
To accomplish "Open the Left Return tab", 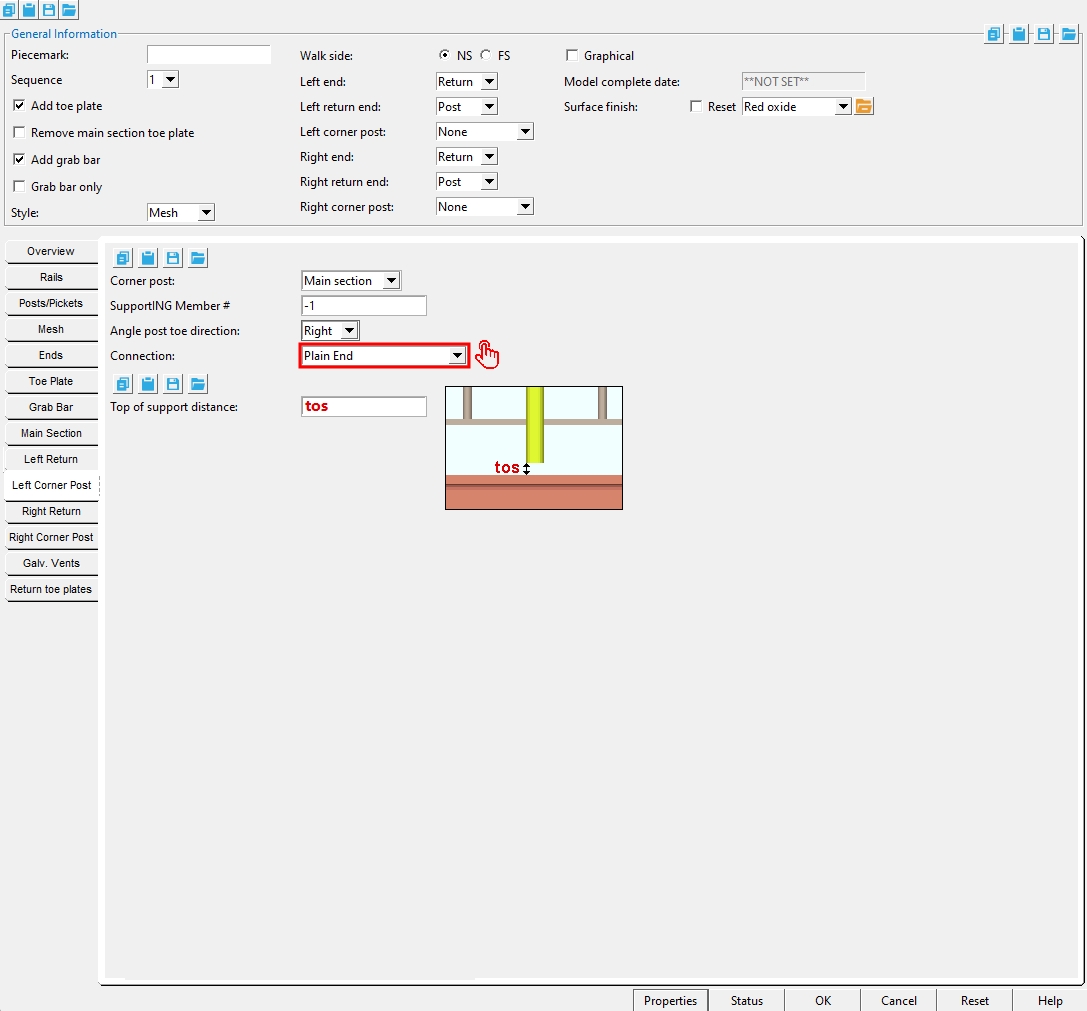I will point(51,459).
